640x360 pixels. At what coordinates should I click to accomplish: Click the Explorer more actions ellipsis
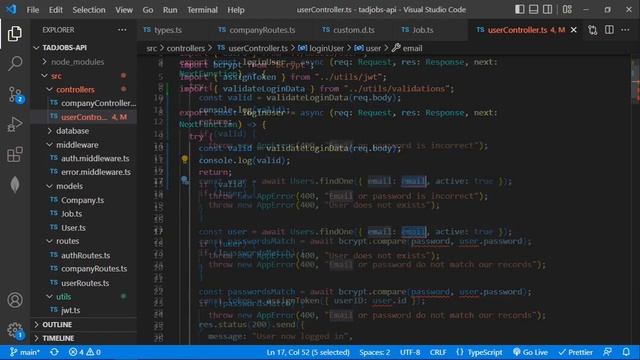tap(122, 30)
